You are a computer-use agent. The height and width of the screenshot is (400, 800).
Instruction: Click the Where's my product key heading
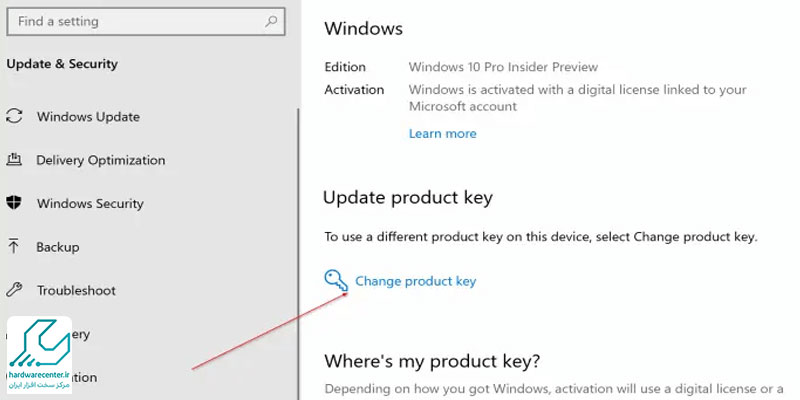[x=432, y=361]
